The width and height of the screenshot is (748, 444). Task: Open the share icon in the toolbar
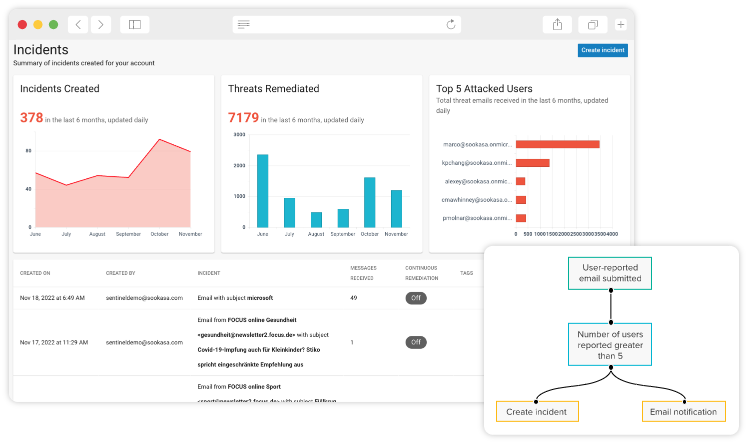click(556, 24)
